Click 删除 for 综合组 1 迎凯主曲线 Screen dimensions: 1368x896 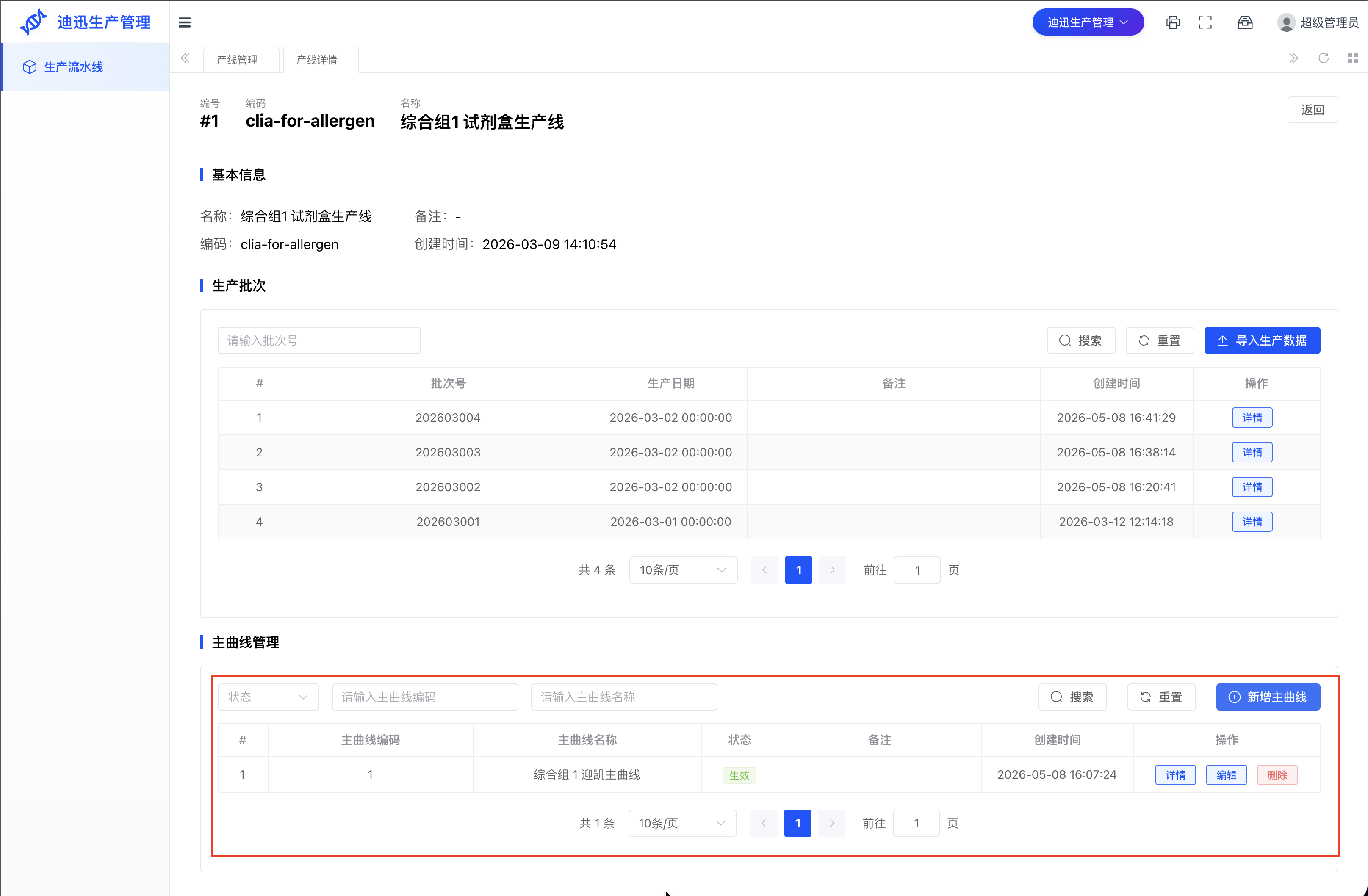point(1277,775)
